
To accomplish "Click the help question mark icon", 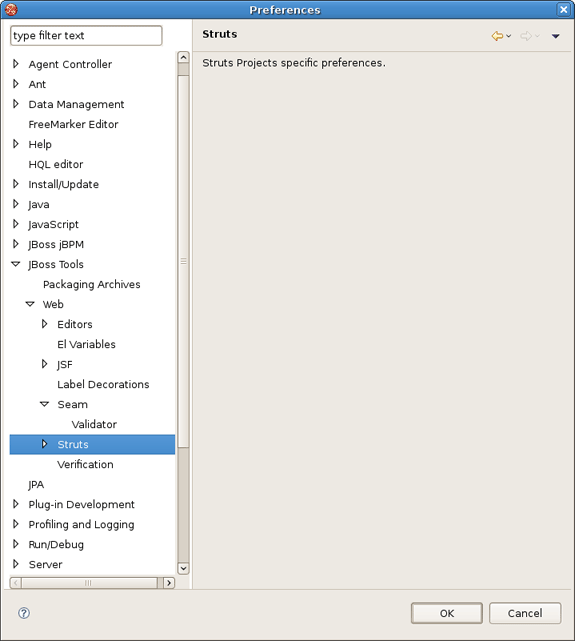I will tap(24, 613).
